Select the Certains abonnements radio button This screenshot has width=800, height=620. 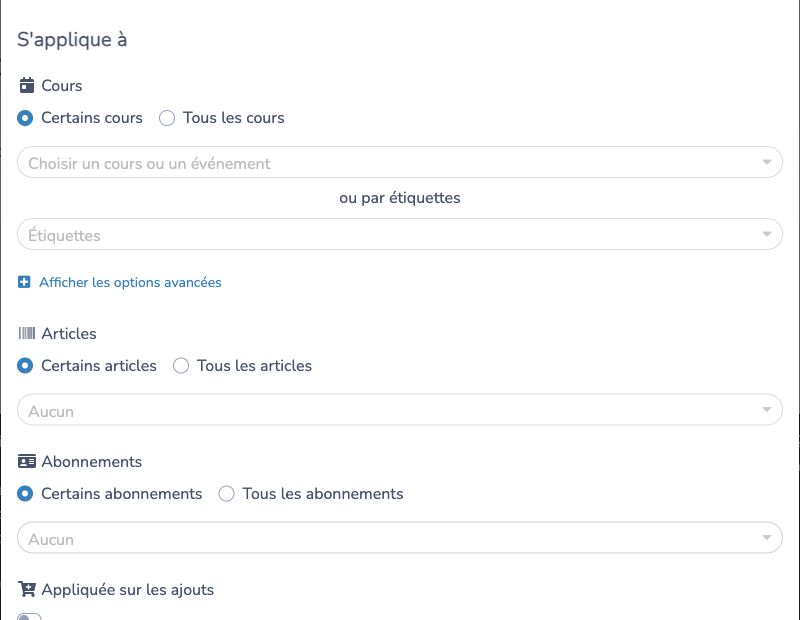click(x=25, y=494)
